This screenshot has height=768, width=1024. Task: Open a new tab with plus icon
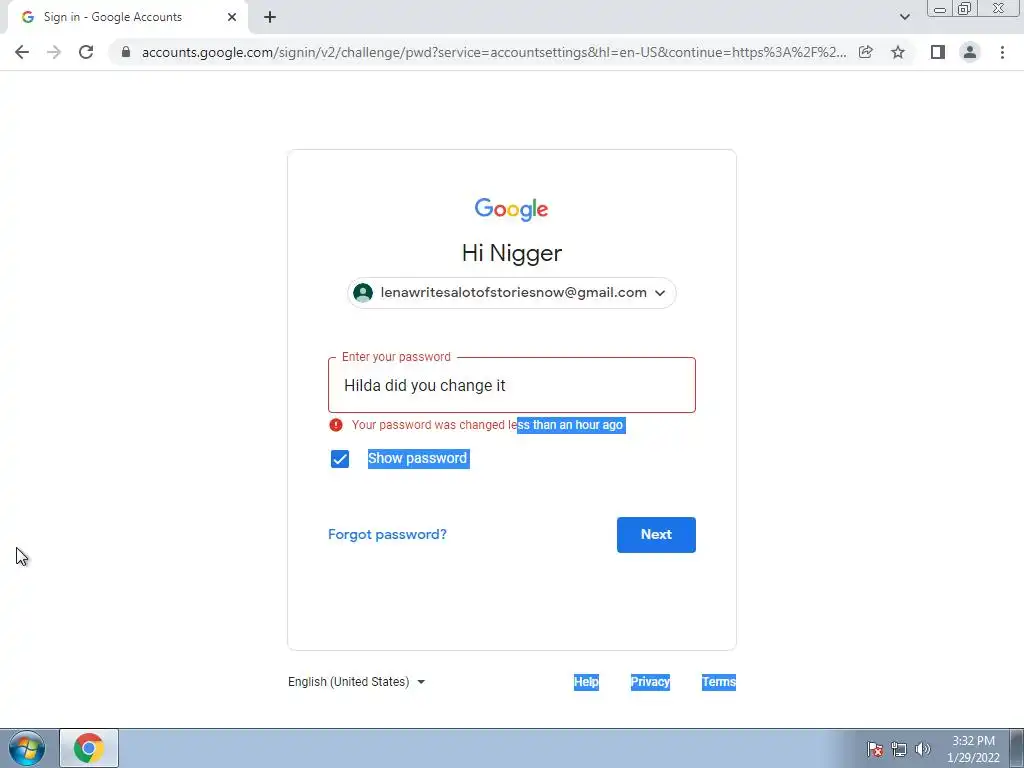(x=270, y=17)
